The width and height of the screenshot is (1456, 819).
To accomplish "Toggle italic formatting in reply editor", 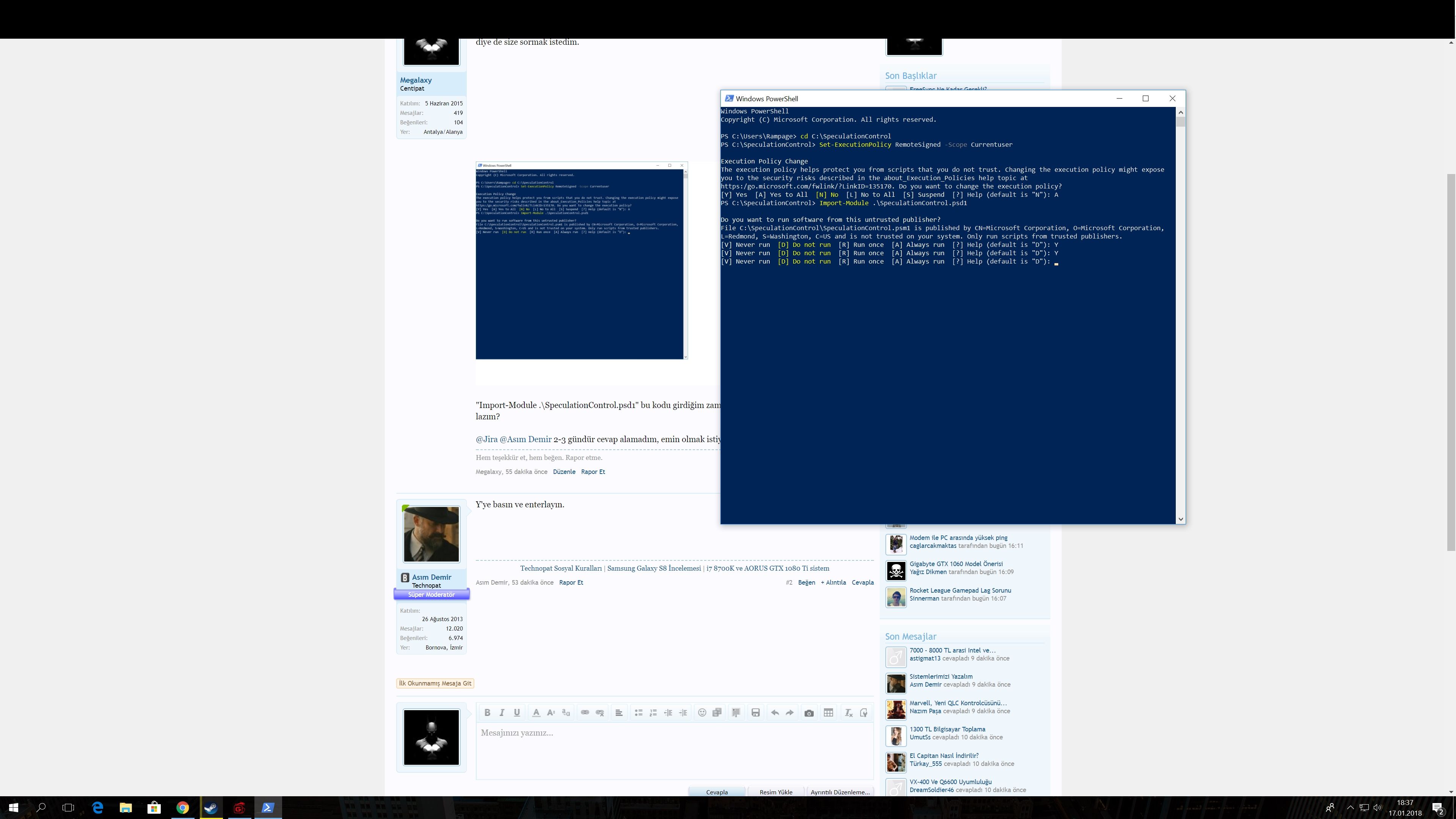I will (501, 713).
